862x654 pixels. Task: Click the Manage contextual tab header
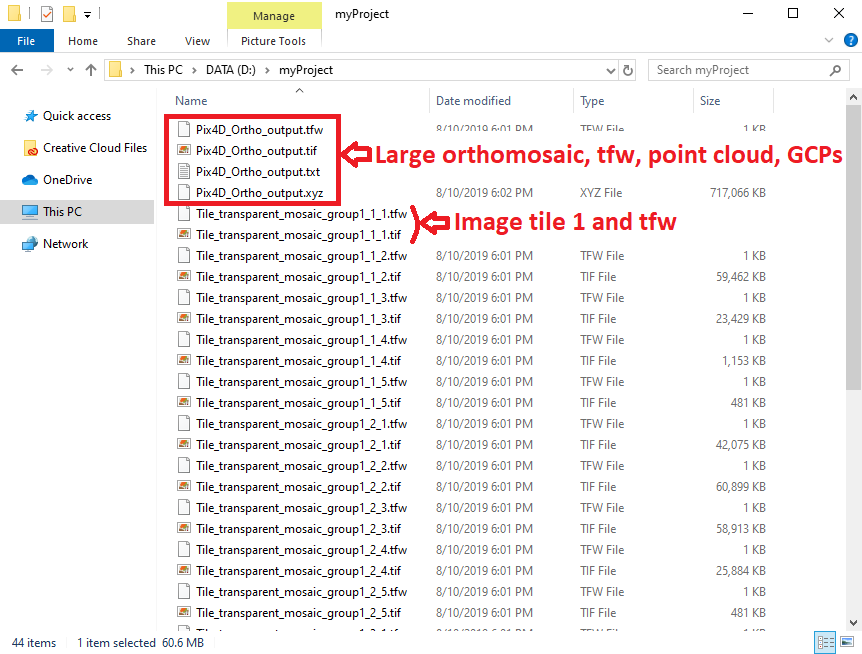(x=274, y=16)
